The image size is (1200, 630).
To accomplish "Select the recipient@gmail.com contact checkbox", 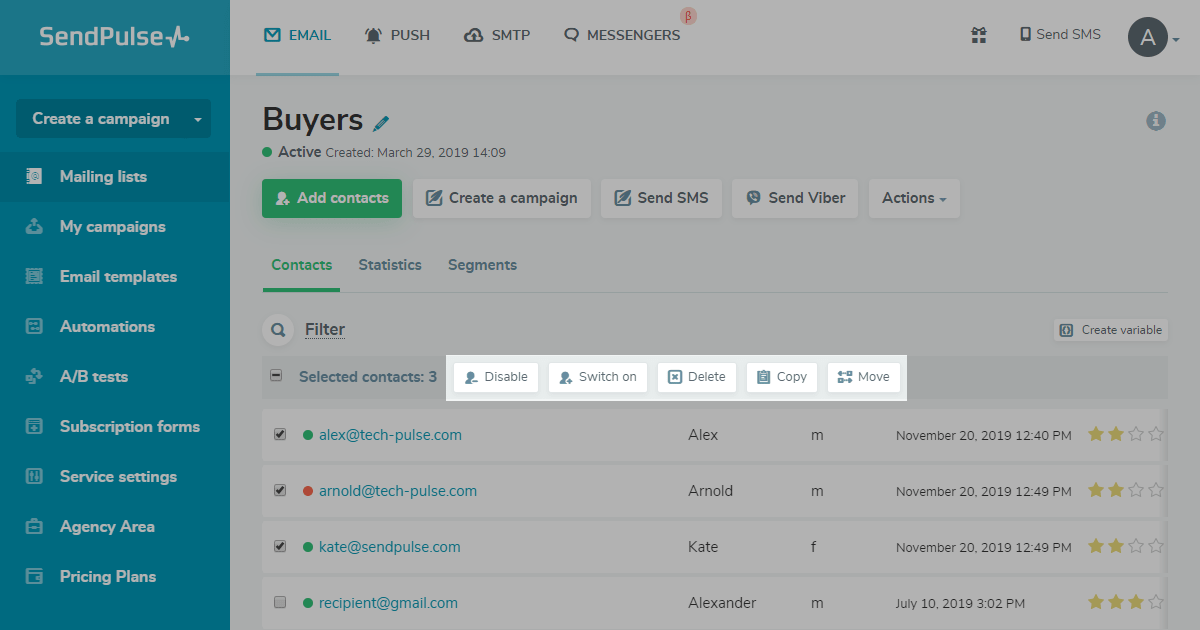I will click(x=280, y=603).
